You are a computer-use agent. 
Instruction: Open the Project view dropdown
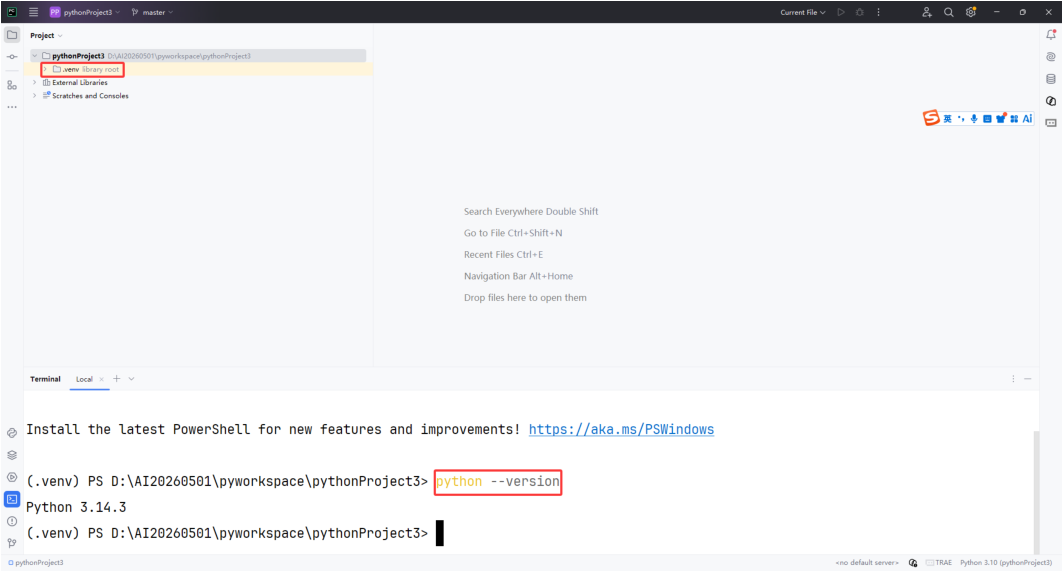point(46,35)
